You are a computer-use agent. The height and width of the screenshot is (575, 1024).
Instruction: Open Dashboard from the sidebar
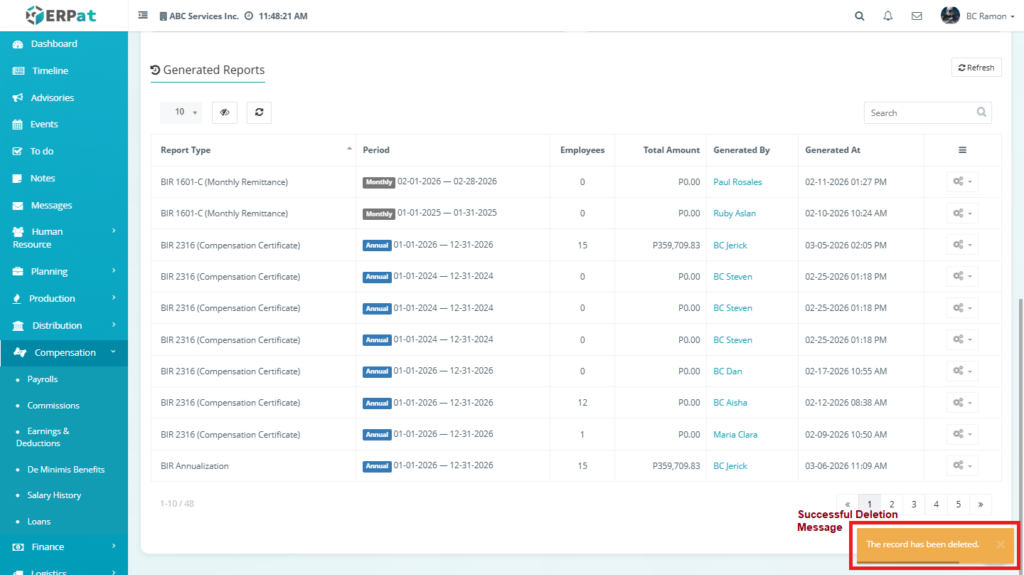point(53,44)
